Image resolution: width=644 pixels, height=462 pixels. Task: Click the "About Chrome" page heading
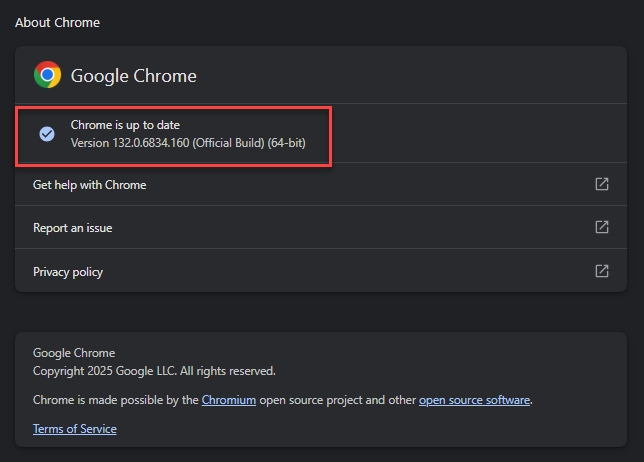coord(57,22)
